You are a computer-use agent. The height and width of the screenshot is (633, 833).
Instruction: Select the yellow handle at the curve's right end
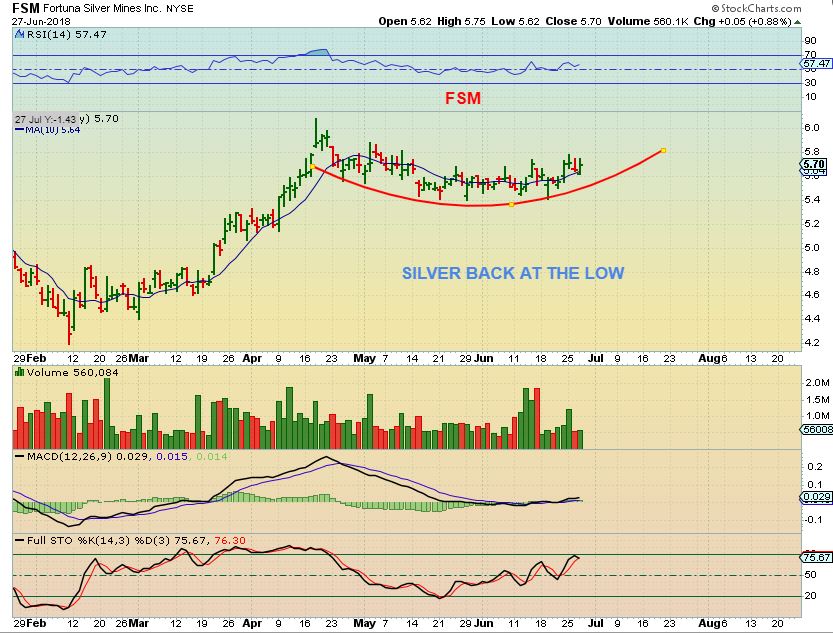click(663, 150)
